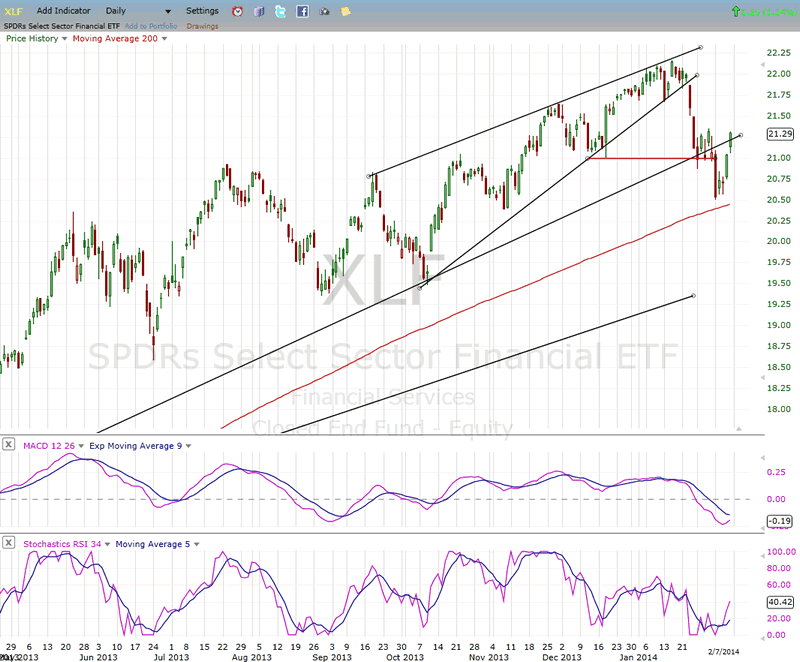The width and height of the screenshot is (800, 662).
Task: Close the MACD indicator pane with X
Action: pos(8,445)
